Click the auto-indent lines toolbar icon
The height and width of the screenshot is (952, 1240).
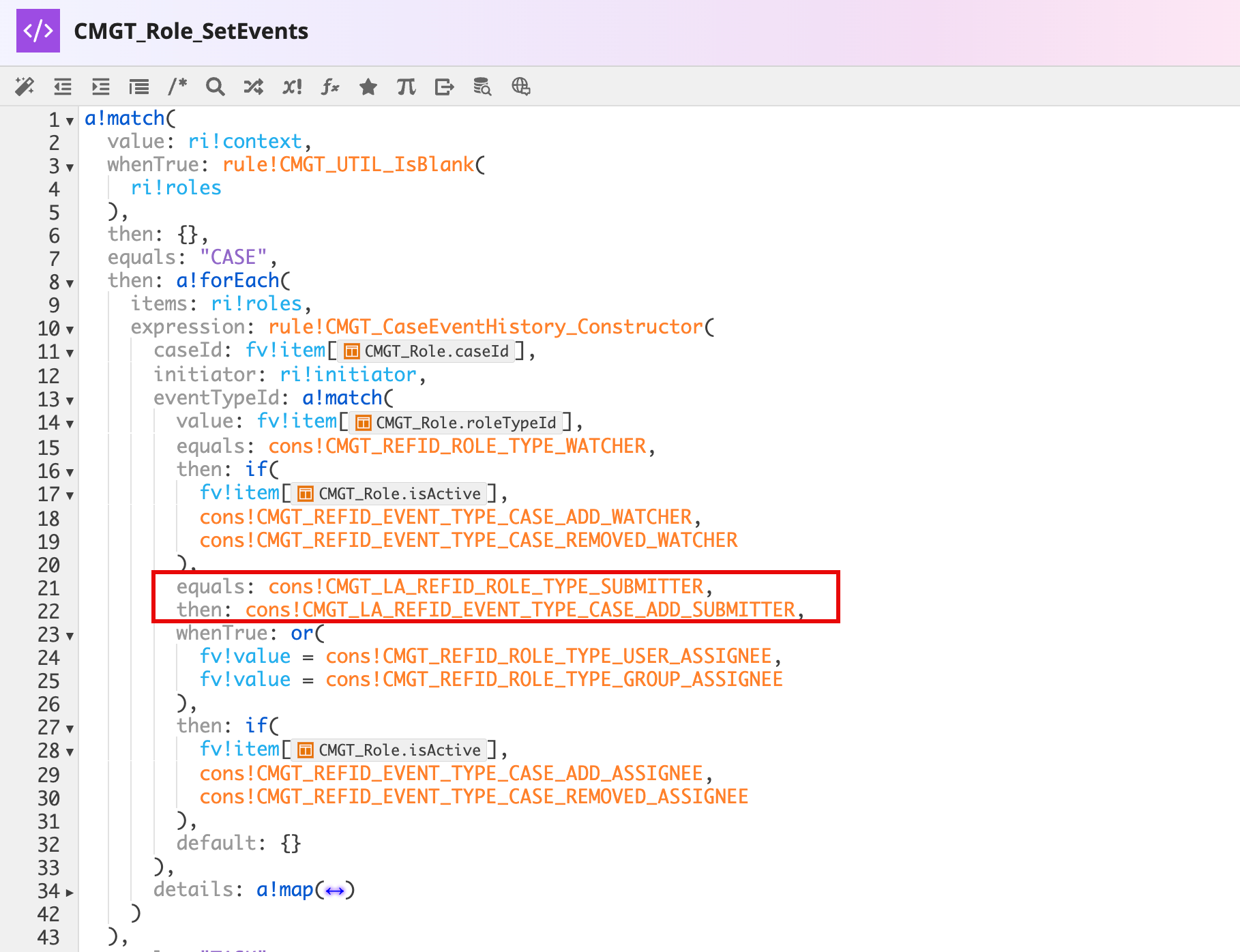click(x=139, y=87)
